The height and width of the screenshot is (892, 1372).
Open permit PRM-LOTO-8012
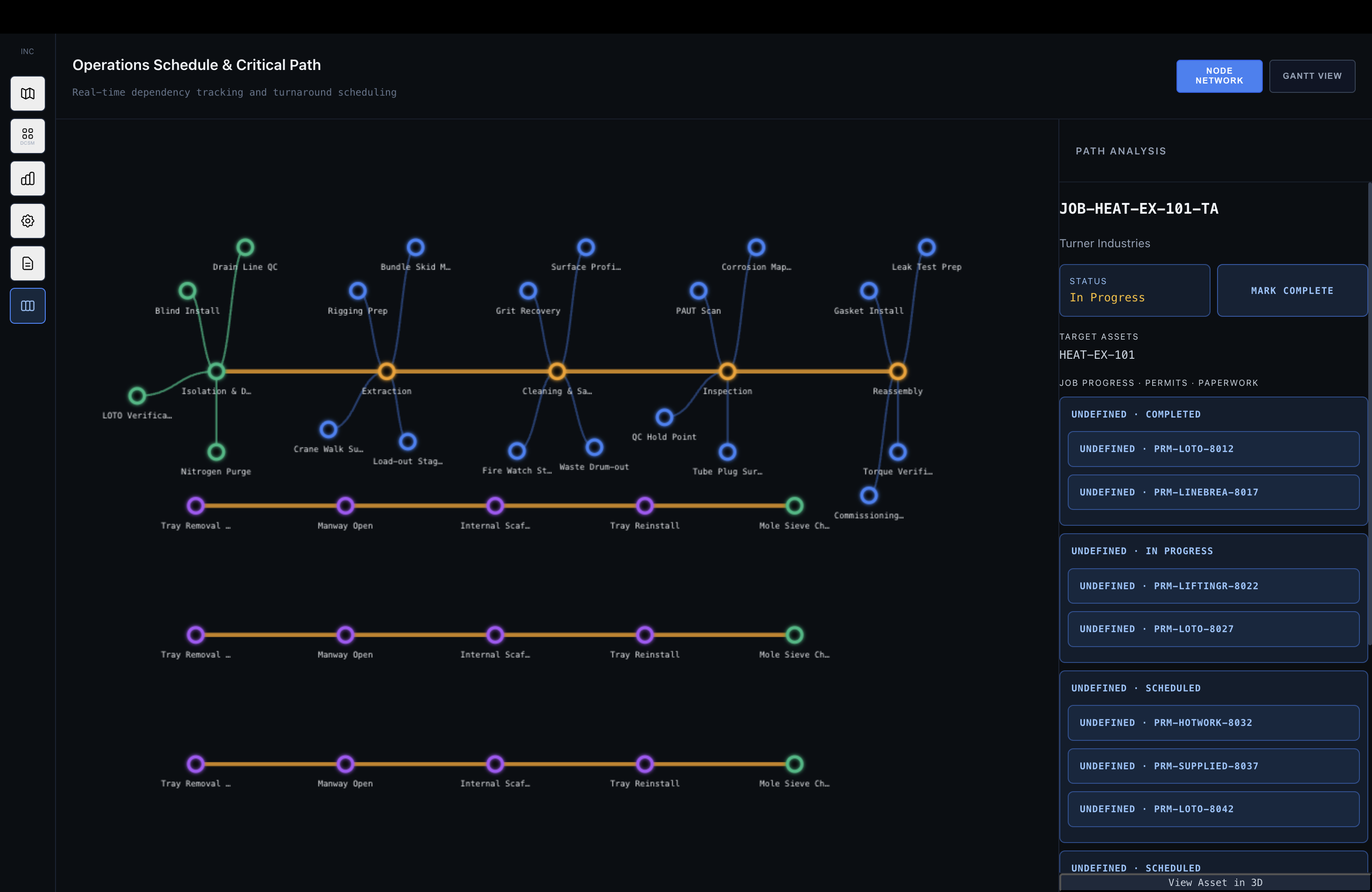(1213, 449)
